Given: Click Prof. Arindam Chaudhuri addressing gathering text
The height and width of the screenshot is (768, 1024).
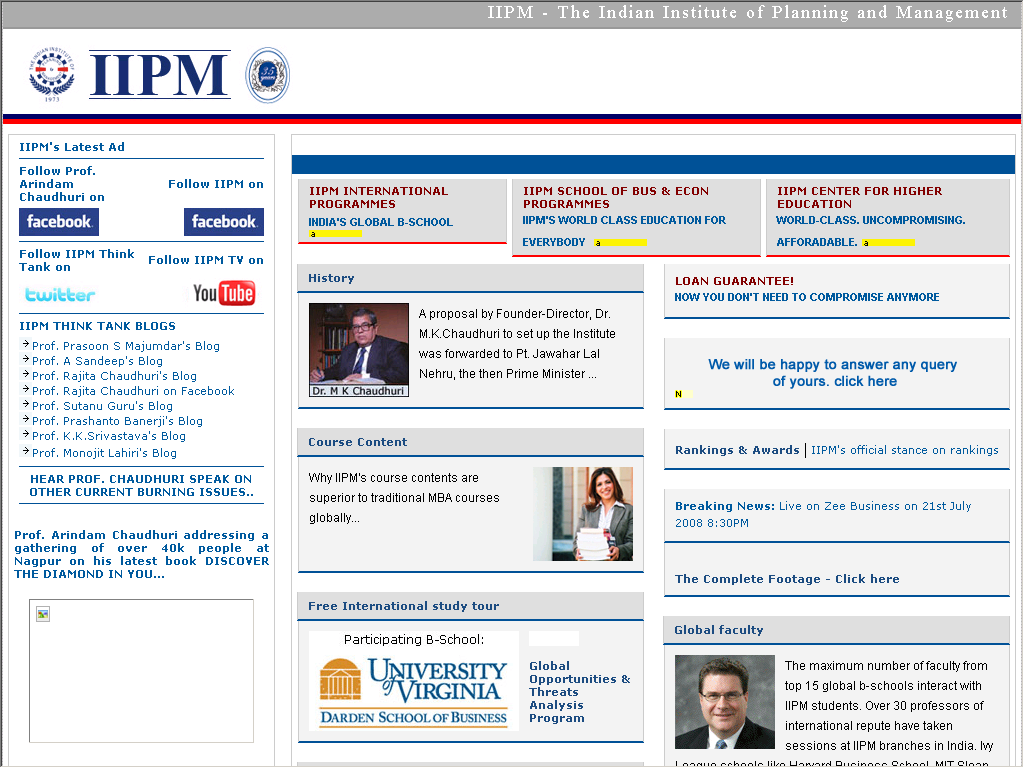Looking at the screenshot, I should (141, 554).
